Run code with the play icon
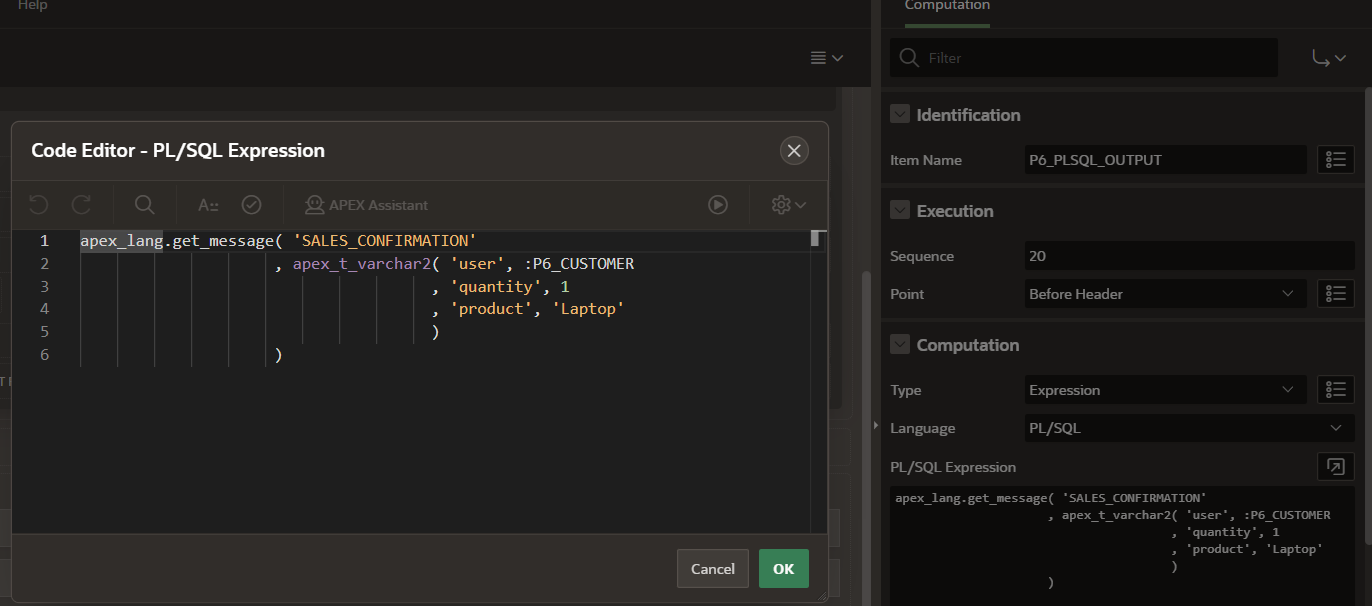 coord(718,205)
